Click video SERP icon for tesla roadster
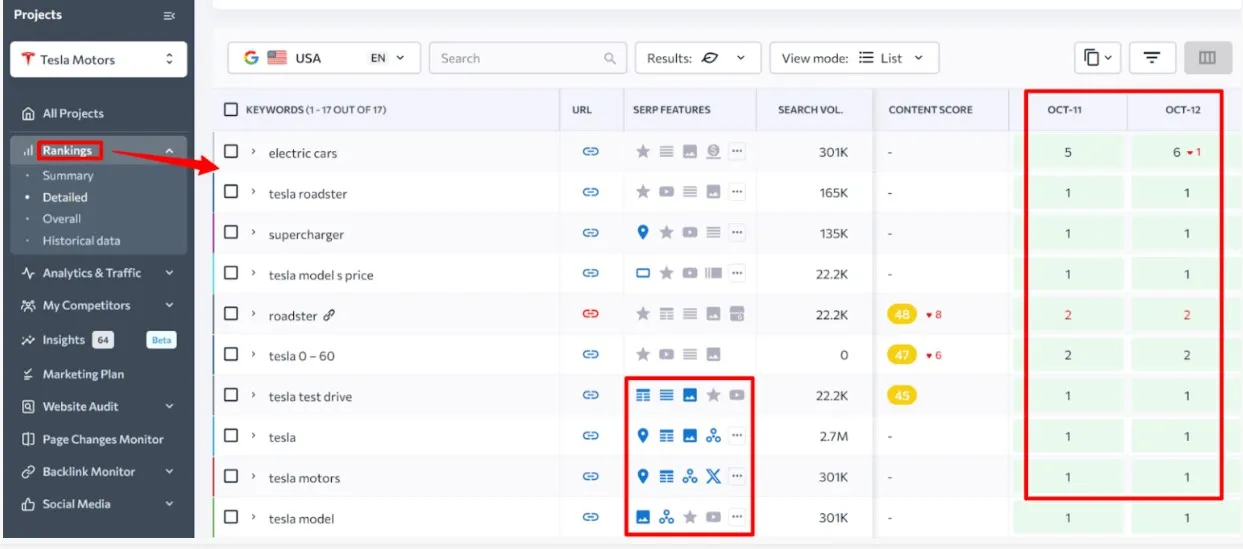Screen dimensions: 1243x549 click(666, 192)
